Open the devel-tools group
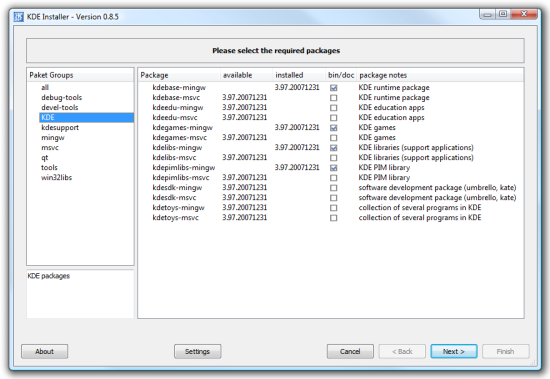 tap(60, 107)
